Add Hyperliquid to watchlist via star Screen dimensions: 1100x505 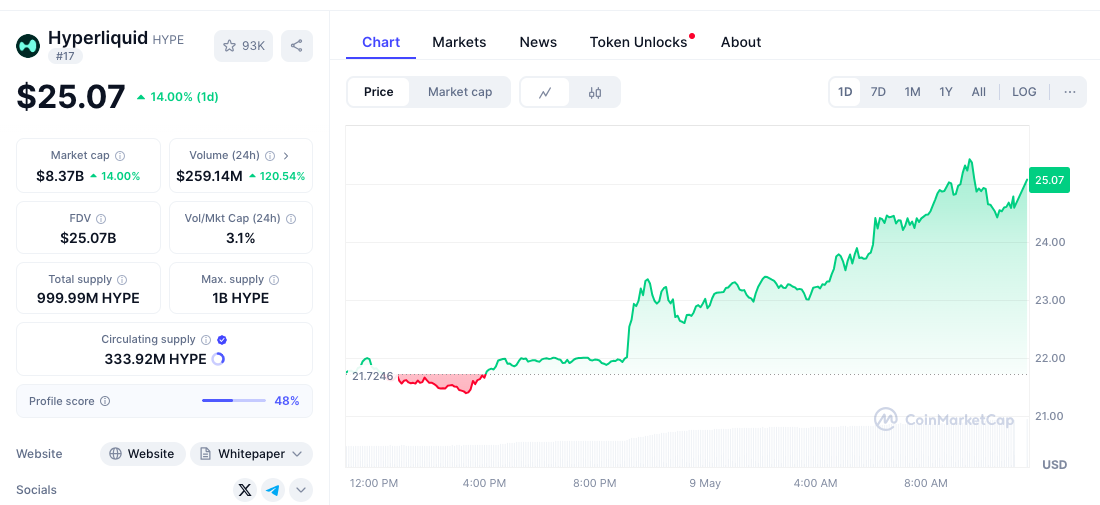243,46
